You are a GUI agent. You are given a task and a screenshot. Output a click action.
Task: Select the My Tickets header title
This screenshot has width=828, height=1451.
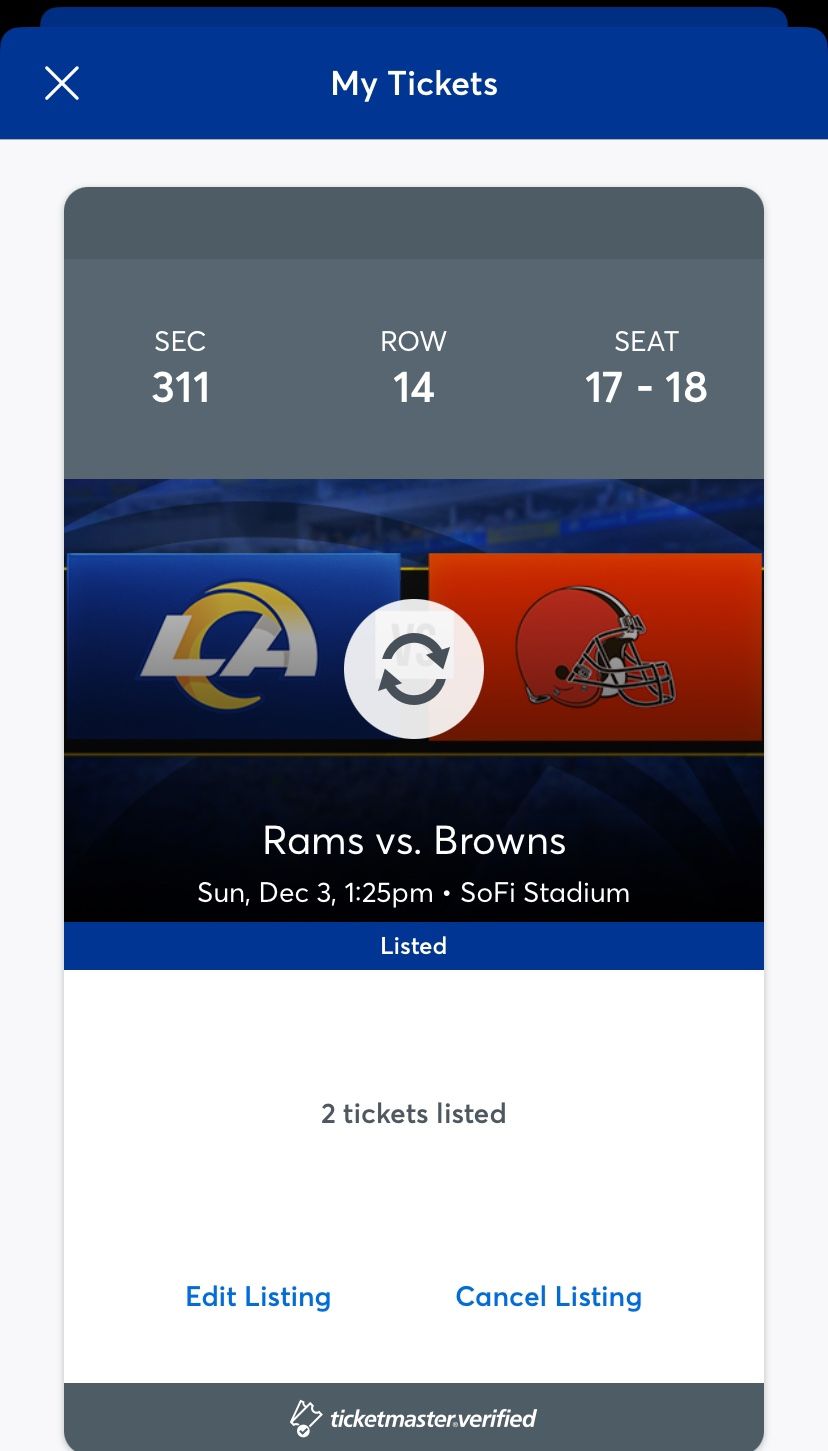413,84
